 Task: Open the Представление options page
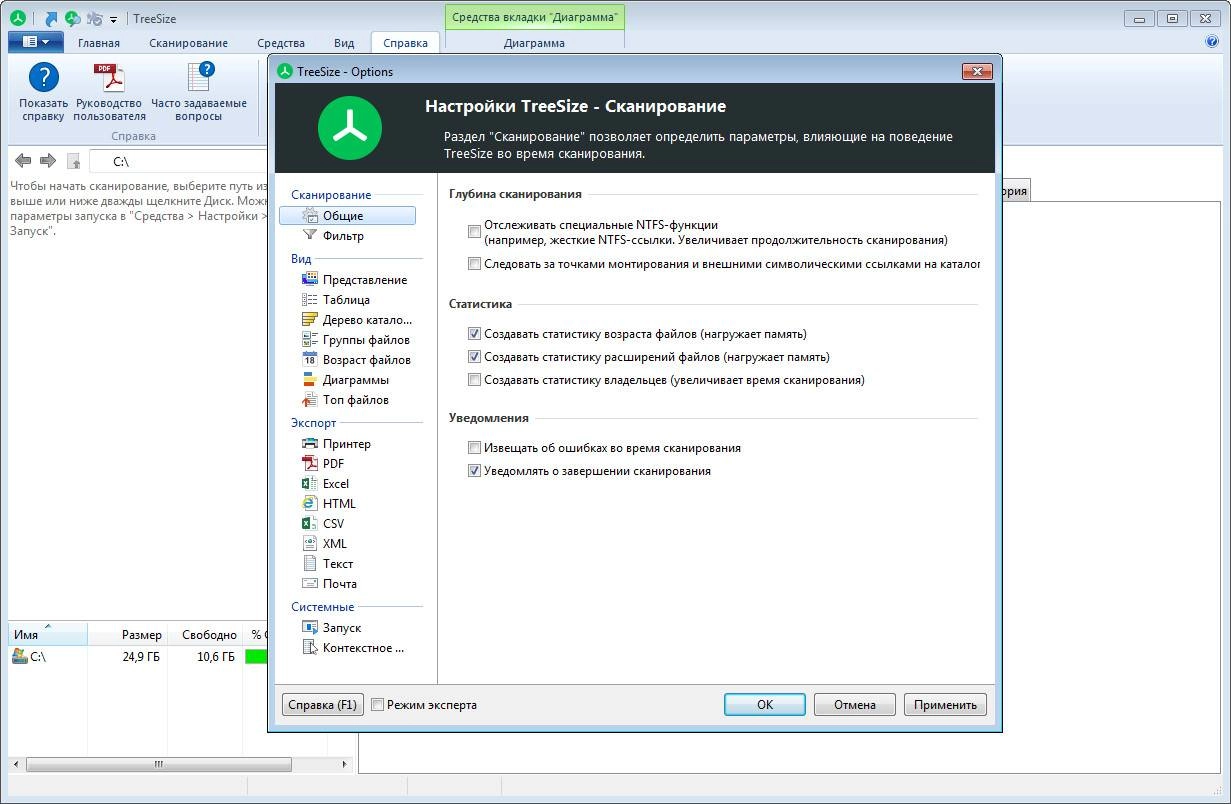coord(356,280)
